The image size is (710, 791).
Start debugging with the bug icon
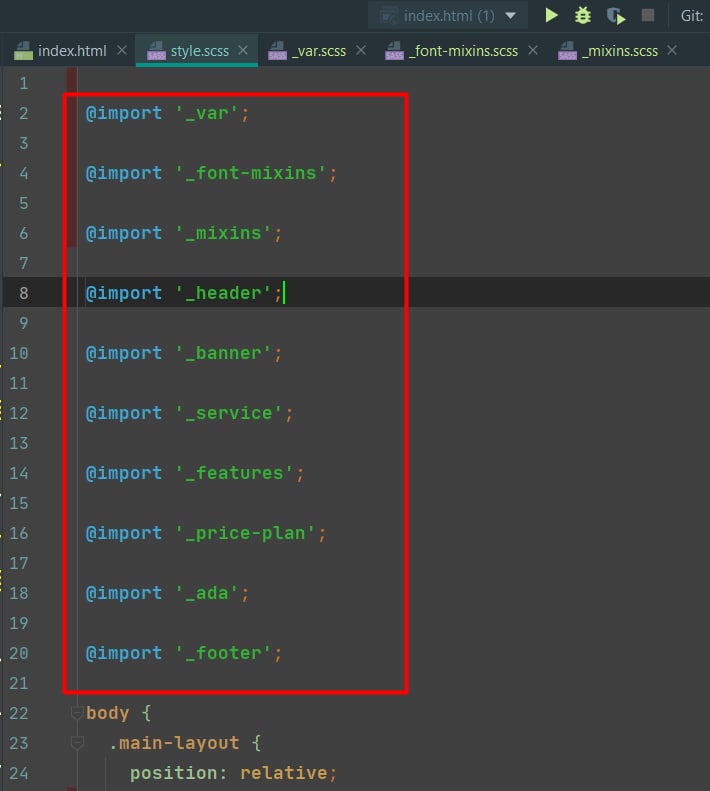[x=583, y=16]
